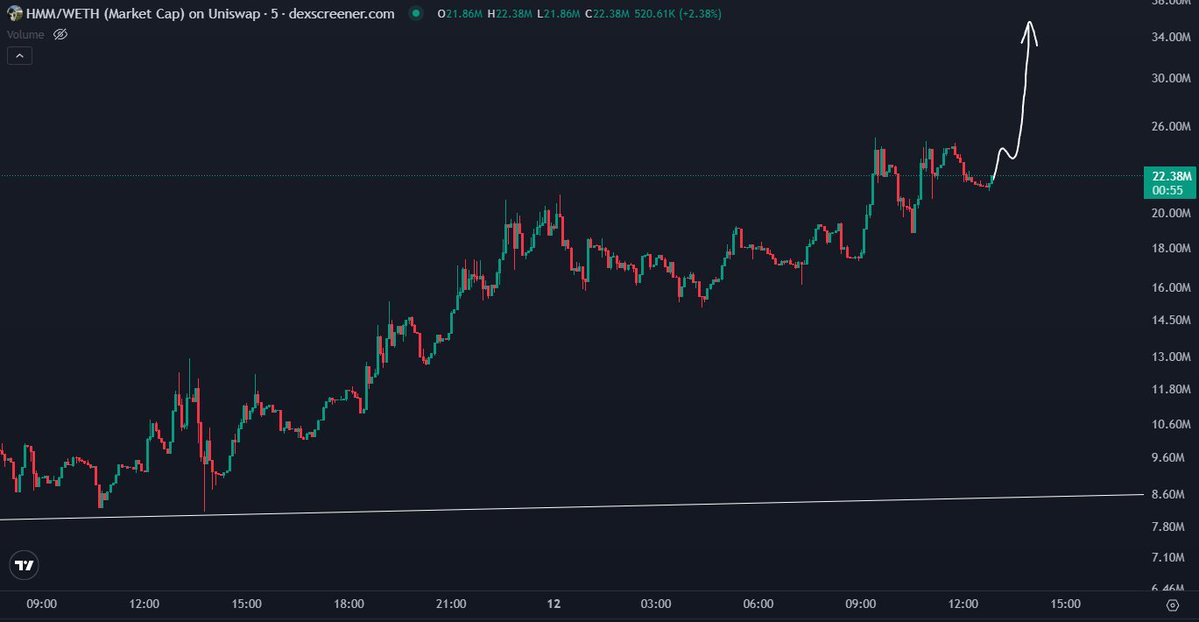The image size is (1199, 622).
Task: Click the O21.86M open value in header
Action: point(460,14)
